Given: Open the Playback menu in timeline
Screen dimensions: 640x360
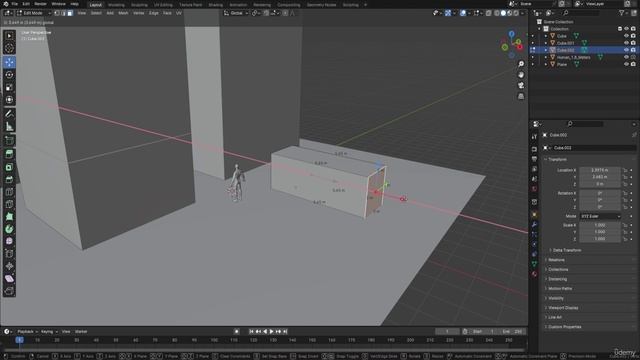Looking at the screenshot, I should (27, 331).
